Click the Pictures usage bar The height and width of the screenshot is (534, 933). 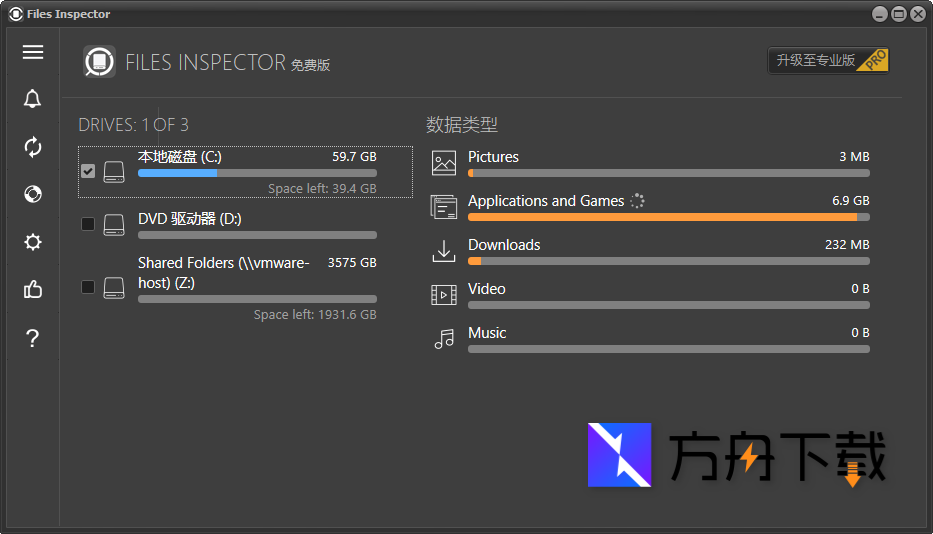point(669,173)
